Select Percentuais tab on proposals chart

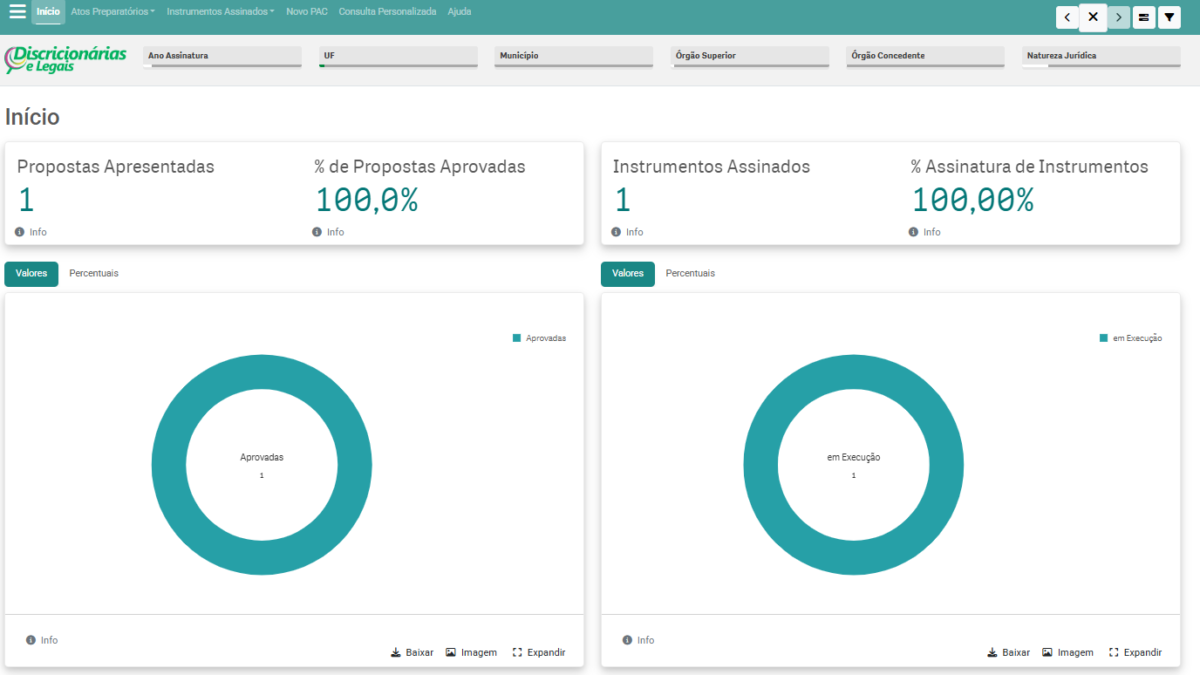point(94,274)
